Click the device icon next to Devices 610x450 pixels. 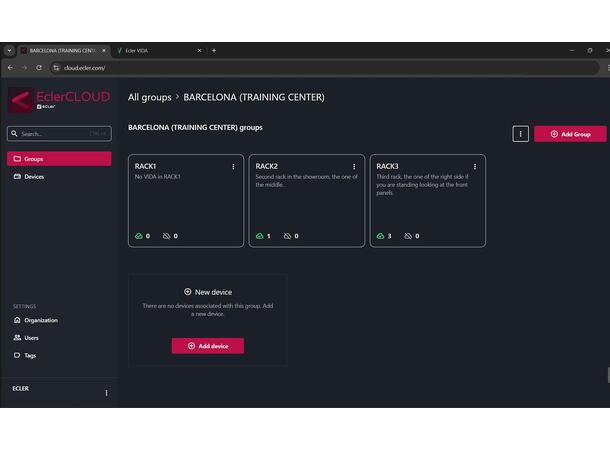[17, 177]
